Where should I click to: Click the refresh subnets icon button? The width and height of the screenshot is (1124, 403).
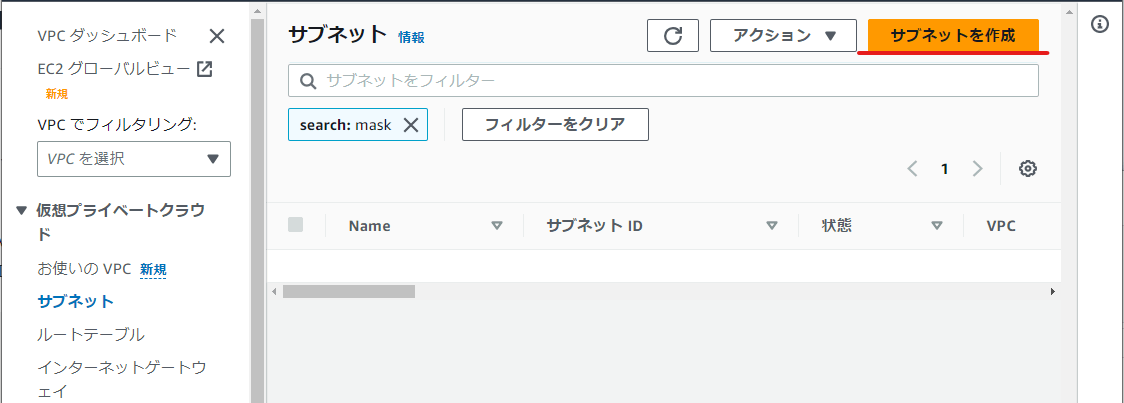[672, 36]
